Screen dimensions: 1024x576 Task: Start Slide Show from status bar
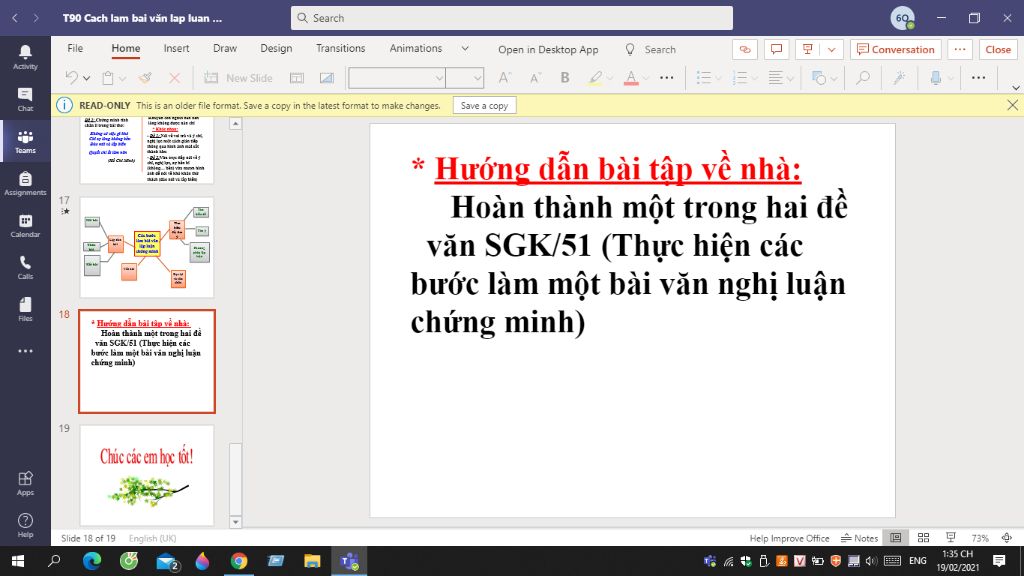pyautogui.click(x=951, y=537)
